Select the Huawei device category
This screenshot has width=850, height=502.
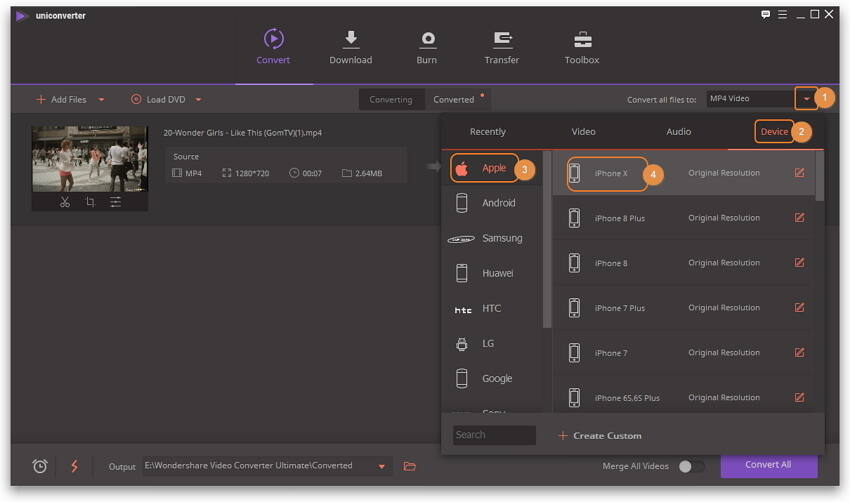click(492, 273)
